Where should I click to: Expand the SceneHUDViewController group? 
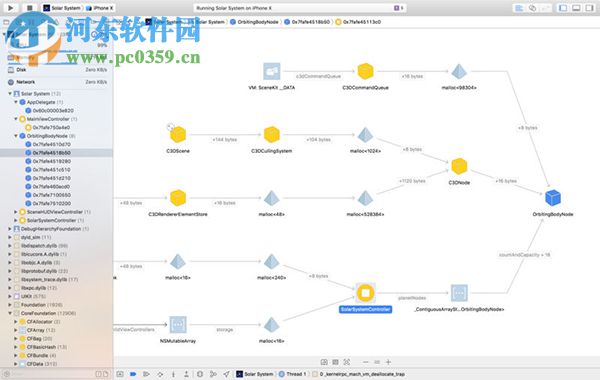pyautogui.click(x=16, y=212)
